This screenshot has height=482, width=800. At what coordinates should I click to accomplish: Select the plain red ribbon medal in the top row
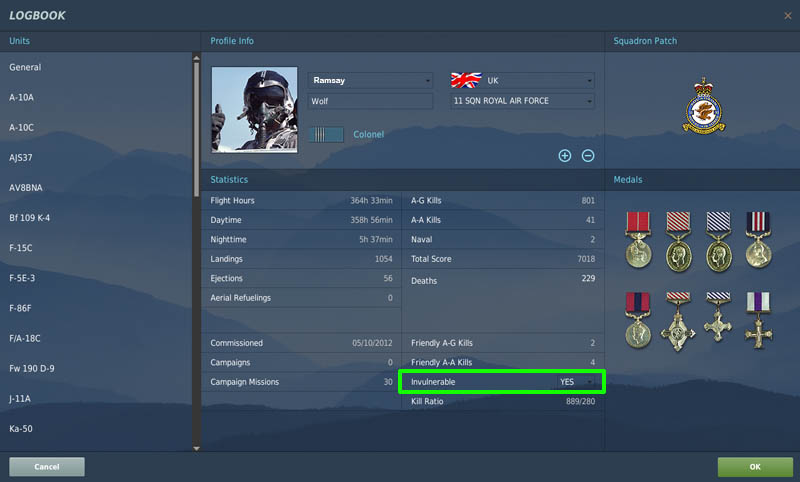(638, 240)
